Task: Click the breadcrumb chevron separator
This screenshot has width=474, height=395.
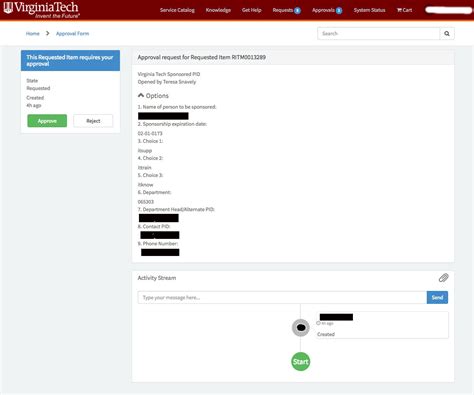Action: click(x=48, y=33)
